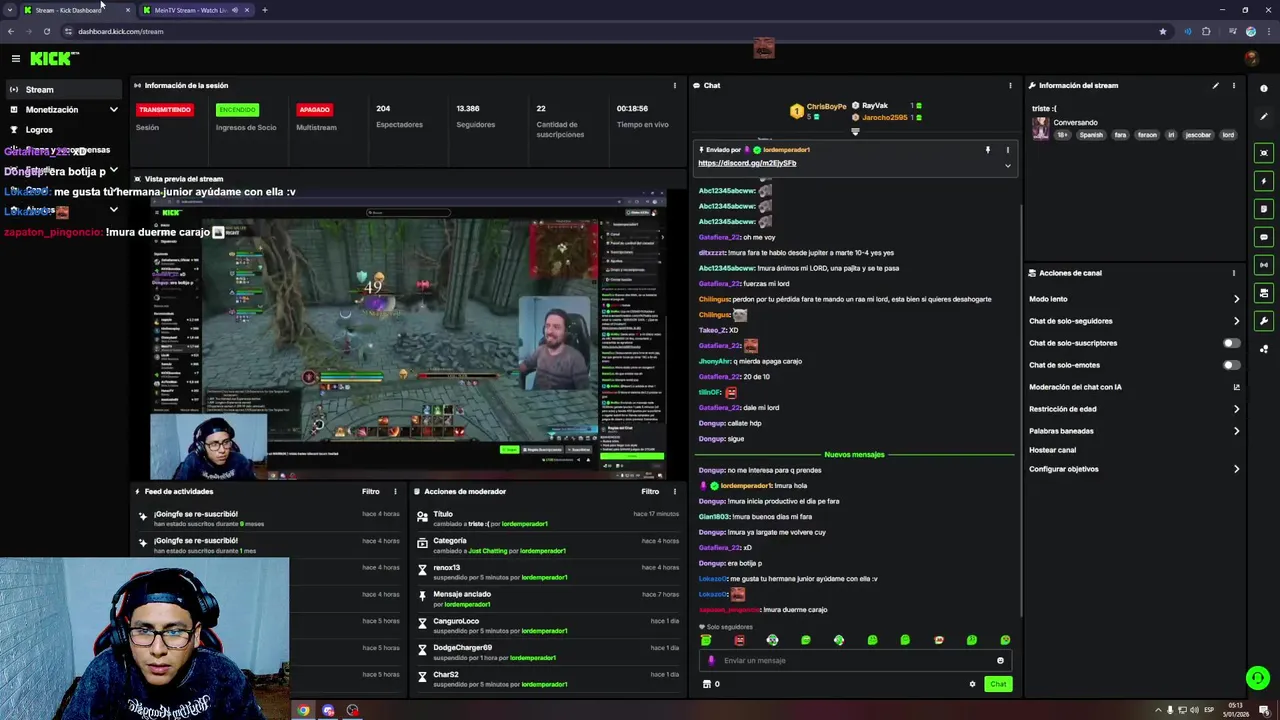The image size is (1280, 720).
Task: Open the Chat panel three-dot menu
Action: [x=1010, y=85]
